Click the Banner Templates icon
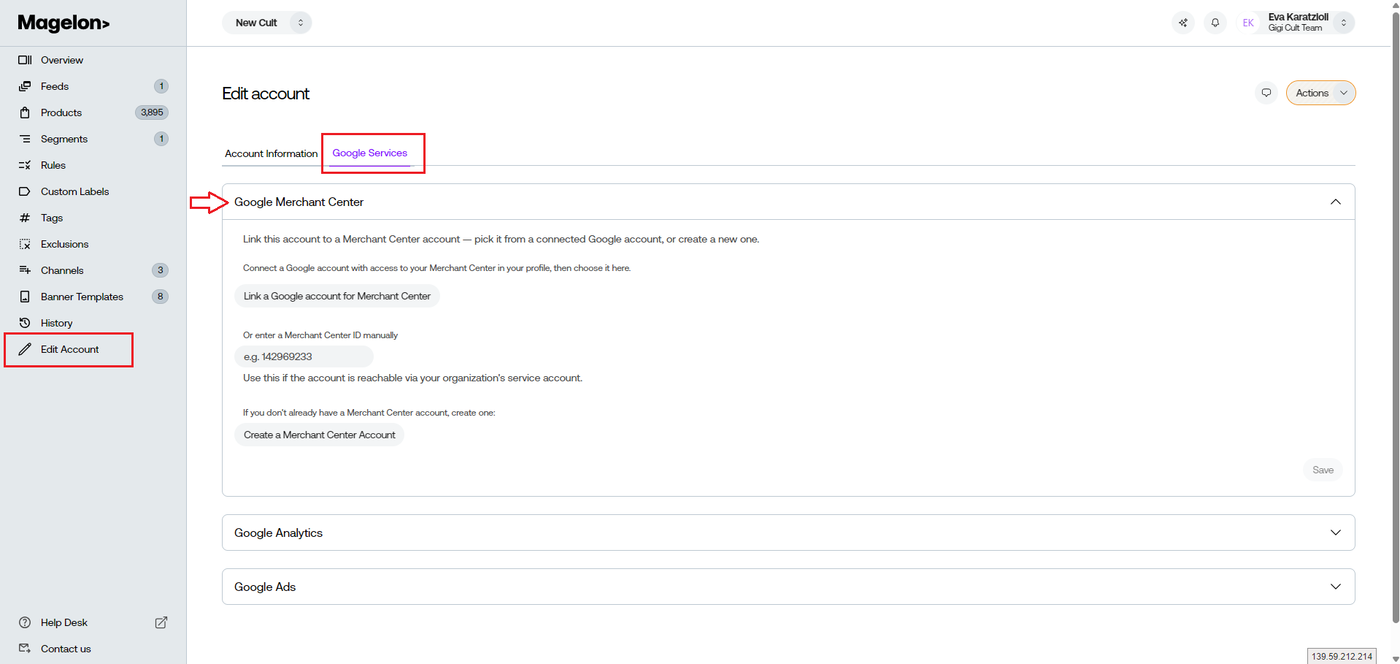 pyautogui.click(x=25, y=297)
